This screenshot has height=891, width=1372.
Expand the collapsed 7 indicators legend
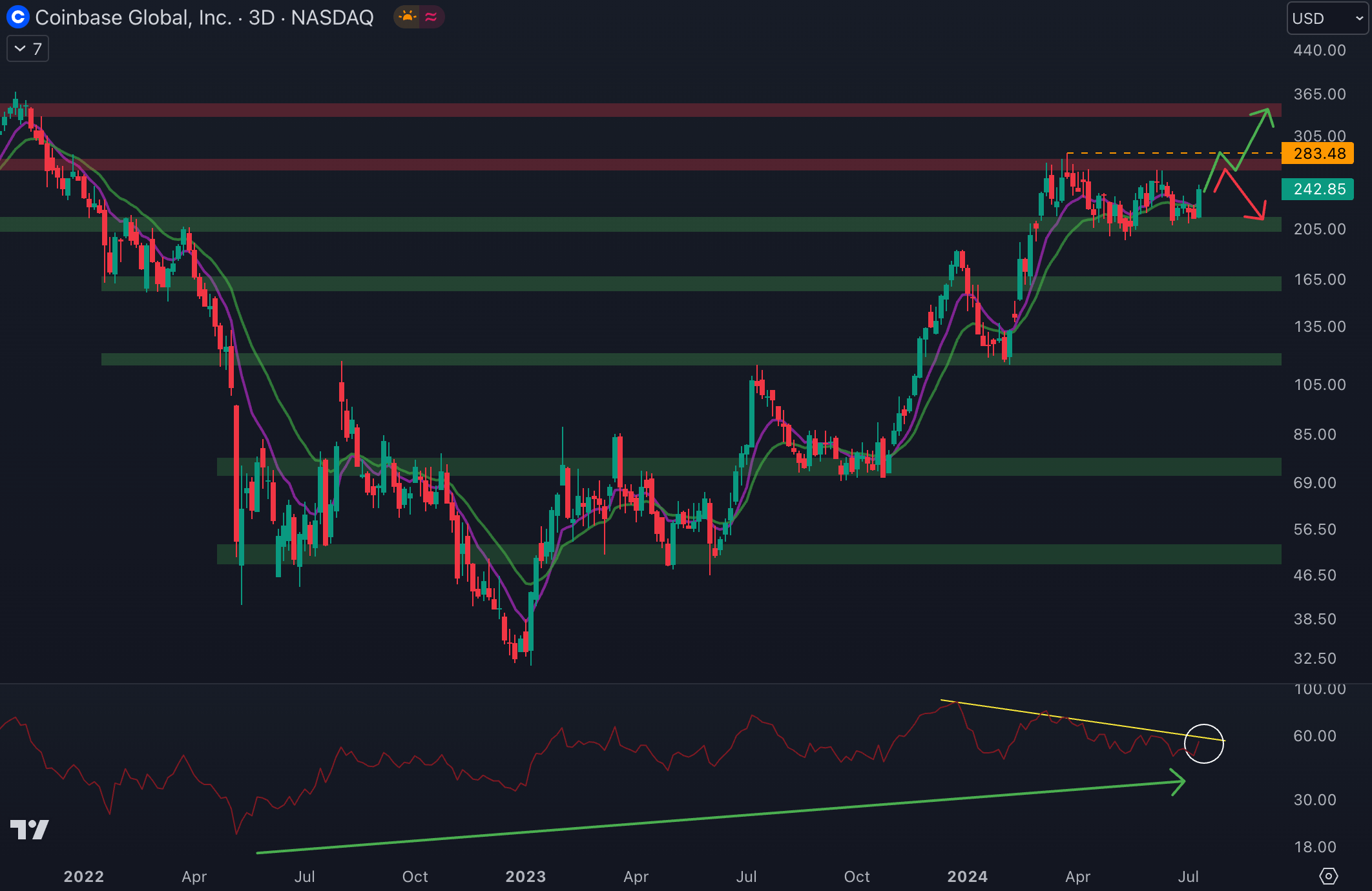28,49
